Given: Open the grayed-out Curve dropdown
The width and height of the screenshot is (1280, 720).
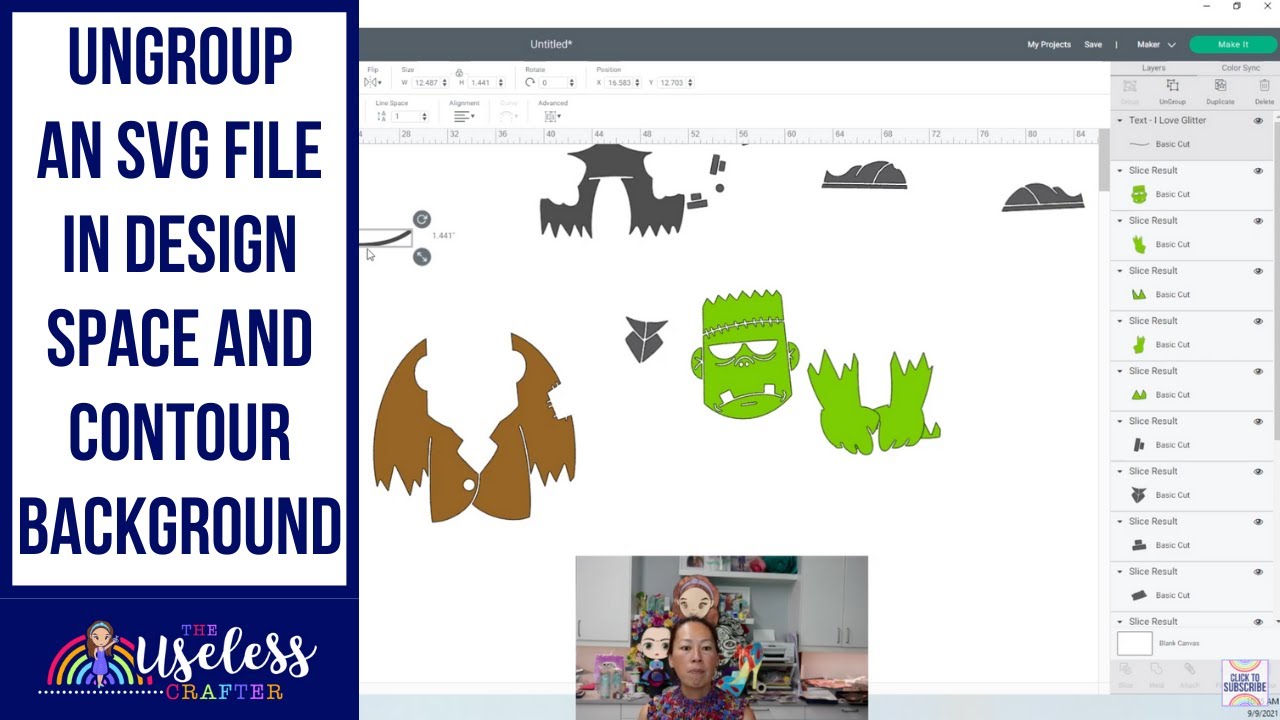Looking at the screenshot, I should coord(509,116).
